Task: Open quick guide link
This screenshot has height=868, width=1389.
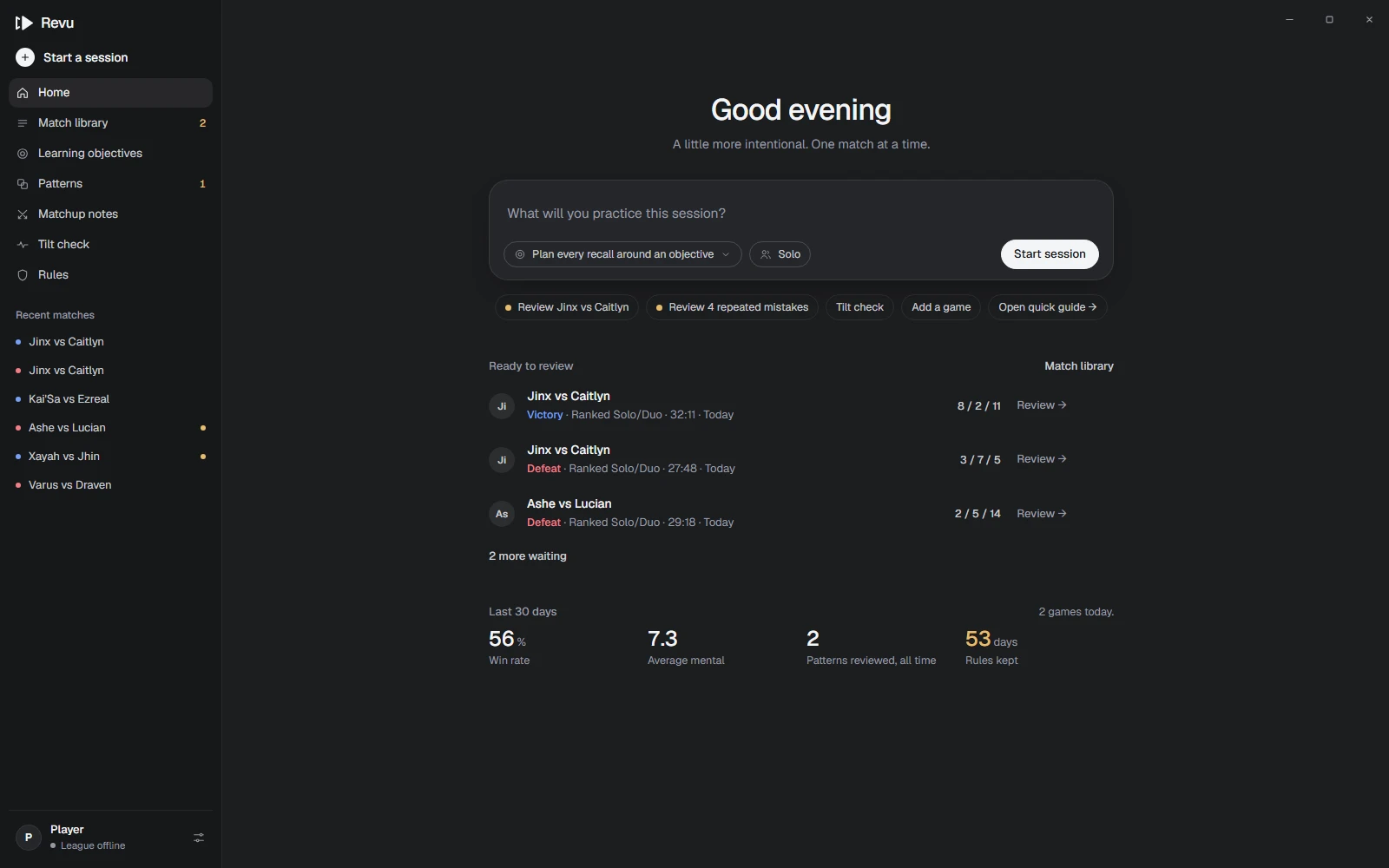Action: coord(1047,307)
